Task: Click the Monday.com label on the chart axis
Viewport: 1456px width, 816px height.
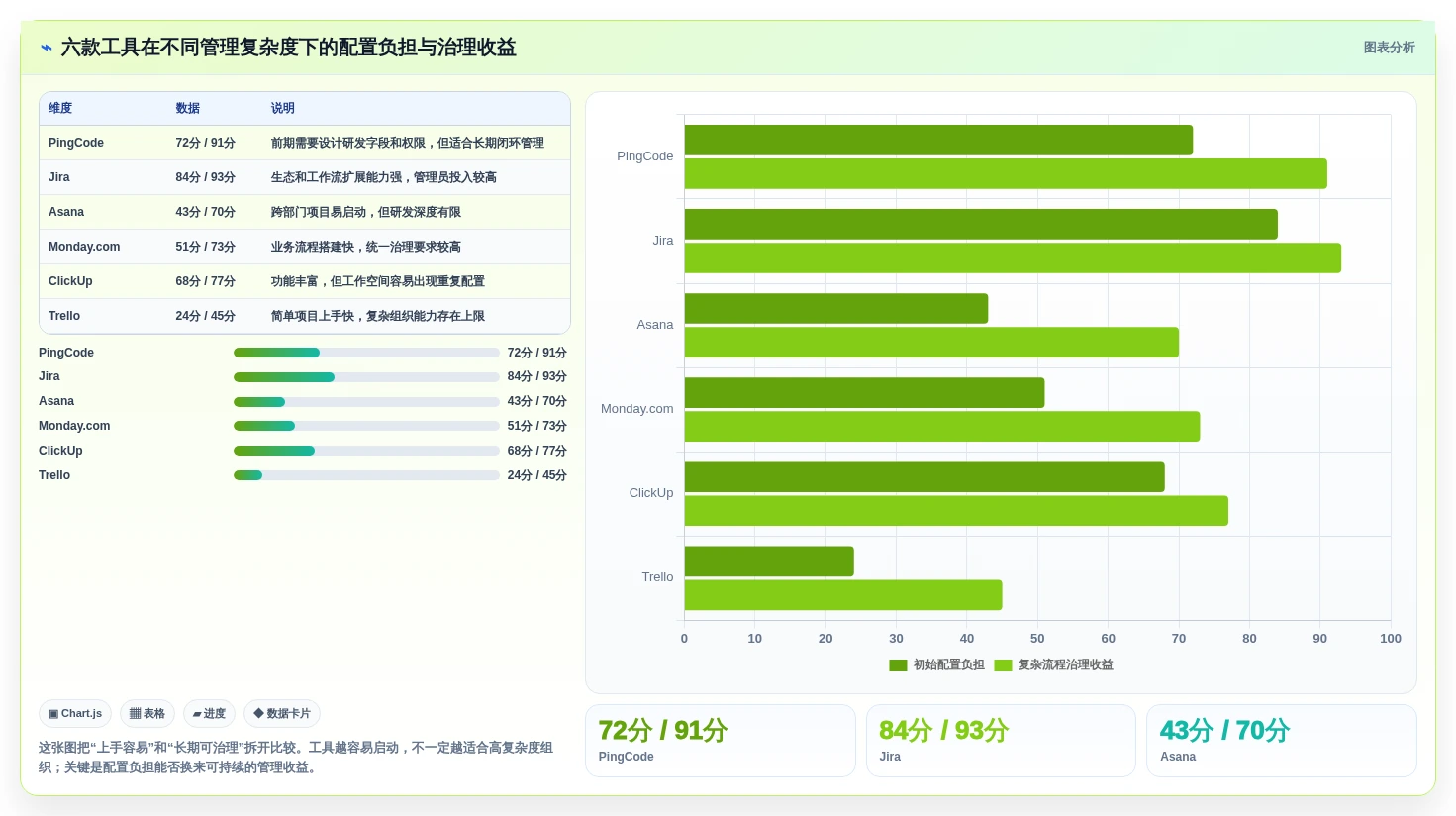Action: pyautogui.click(x=637, y=409)
